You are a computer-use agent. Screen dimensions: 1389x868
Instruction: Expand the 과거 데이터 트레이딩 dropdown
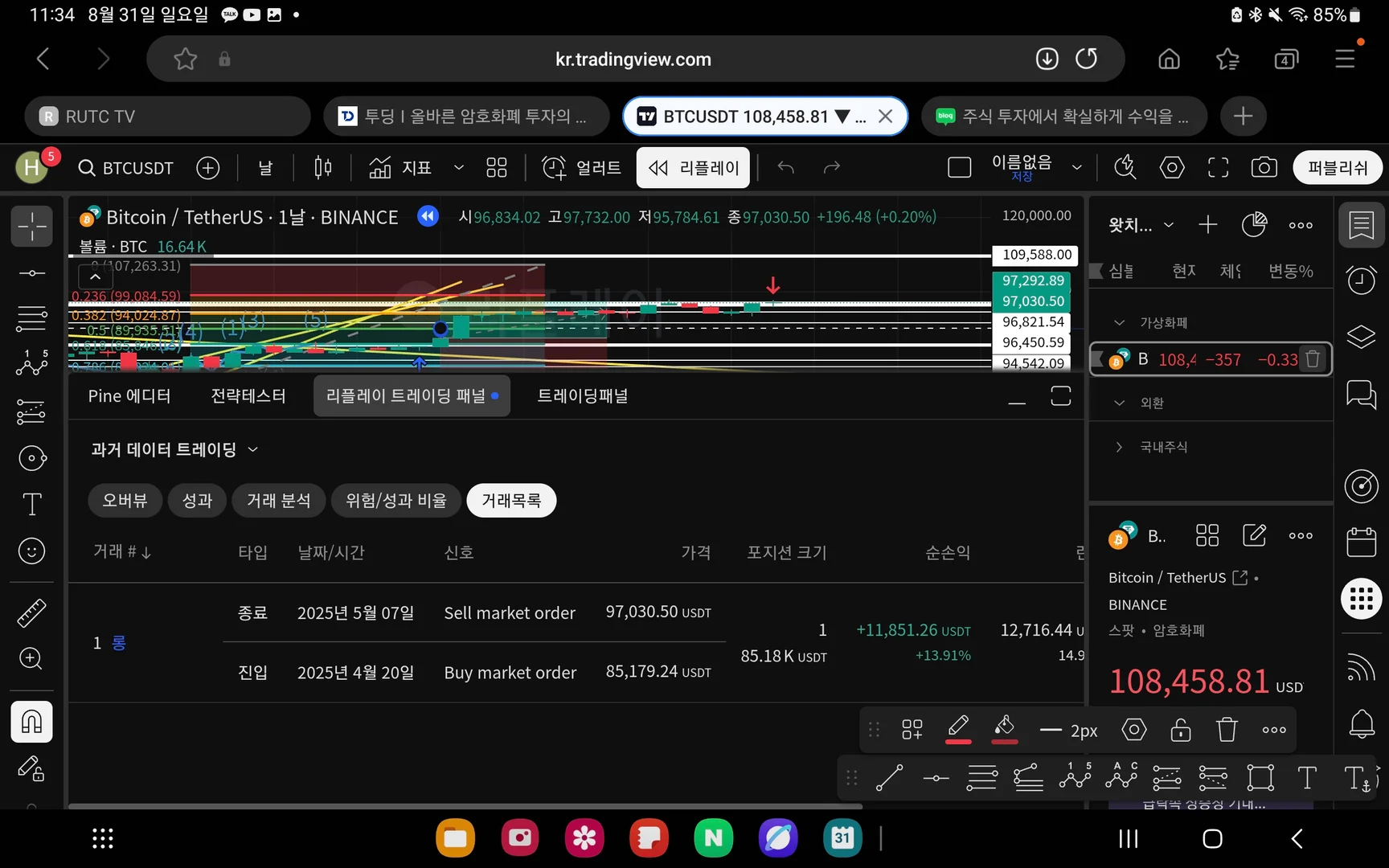(x=174, y=449)
